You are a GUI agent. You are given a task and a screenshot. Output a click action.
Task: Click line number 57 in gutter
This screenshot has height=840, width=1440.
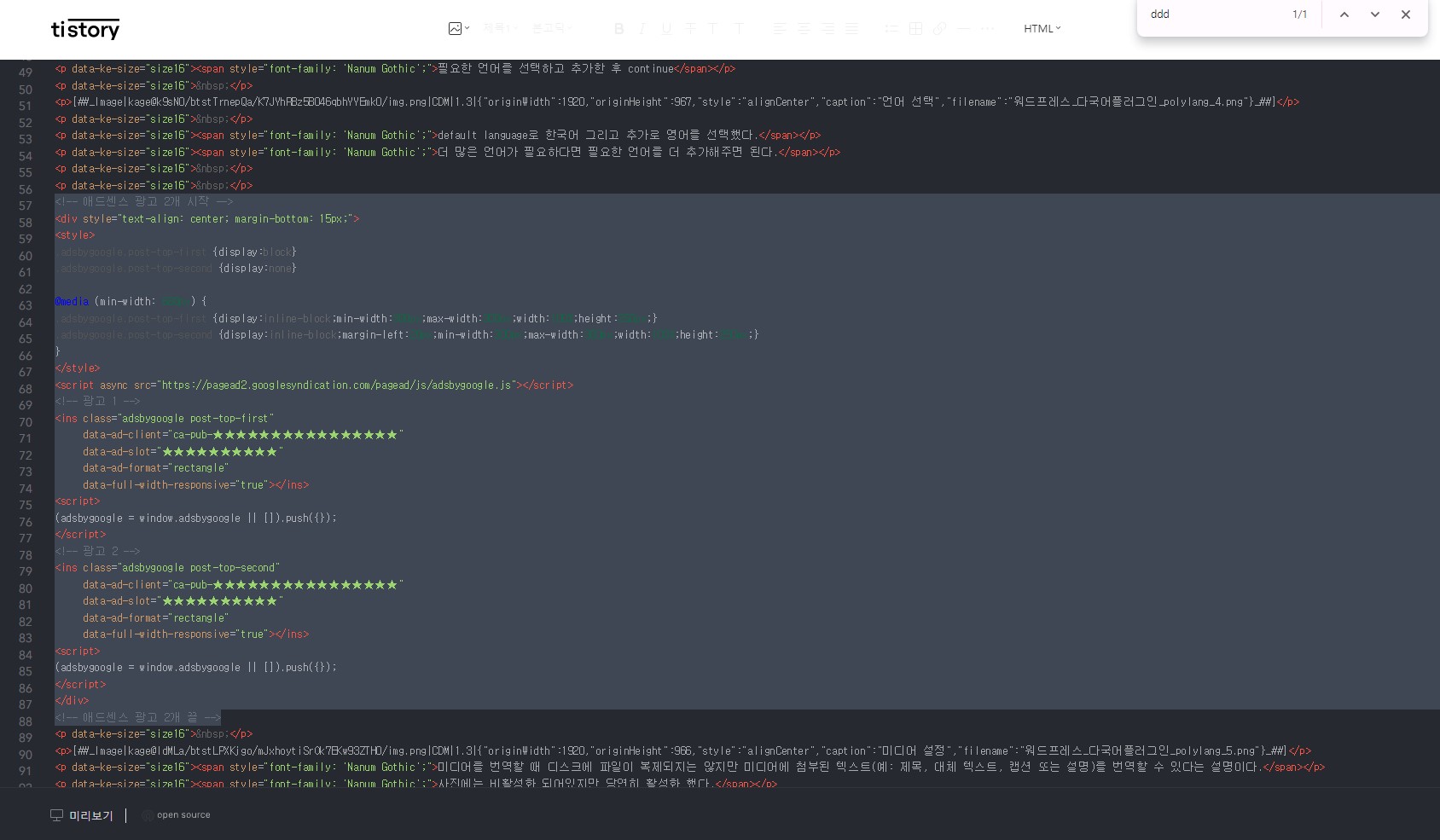tap(26, 206)
